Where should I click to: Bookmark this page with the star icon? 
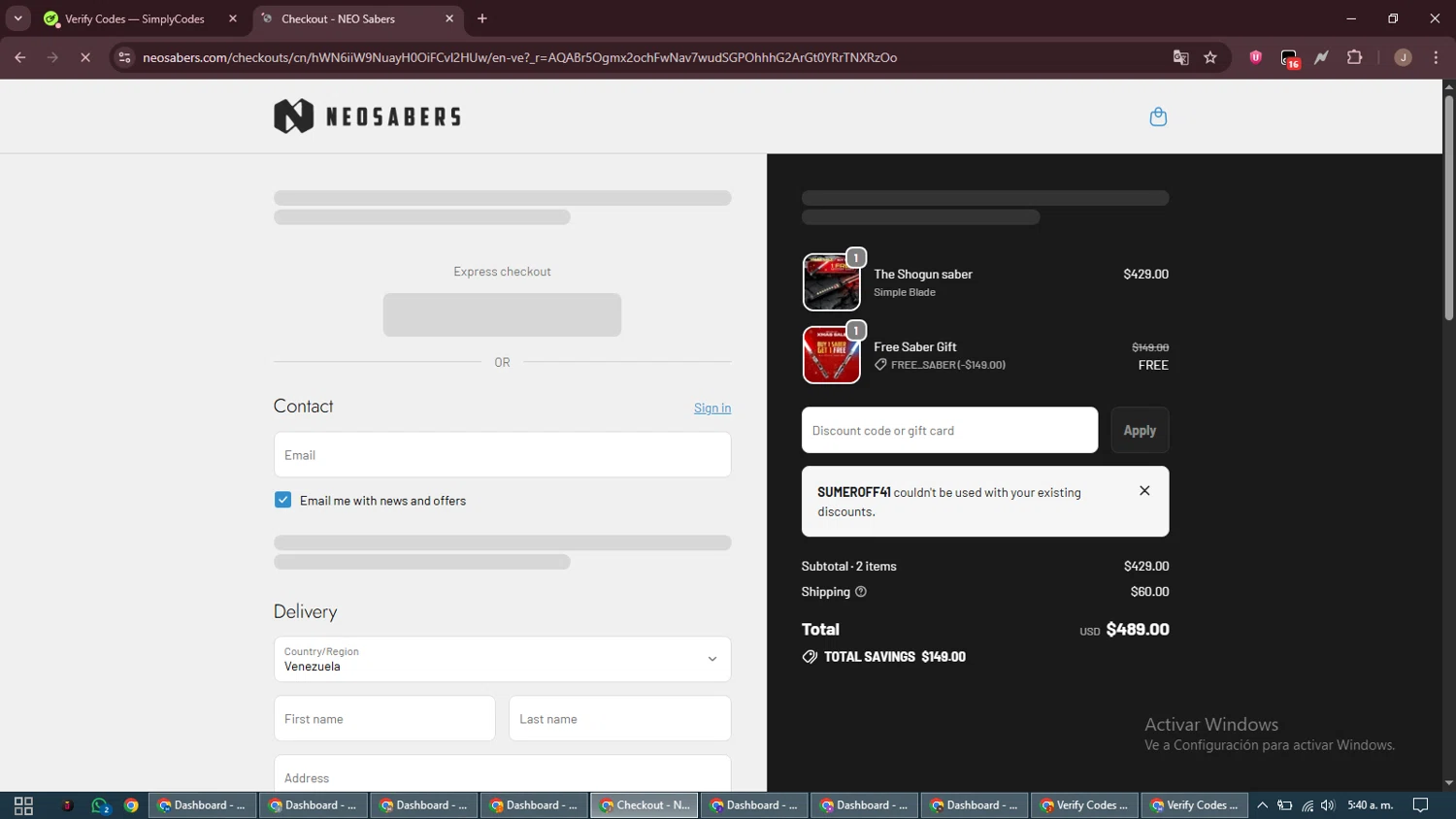click(1210, 57)
